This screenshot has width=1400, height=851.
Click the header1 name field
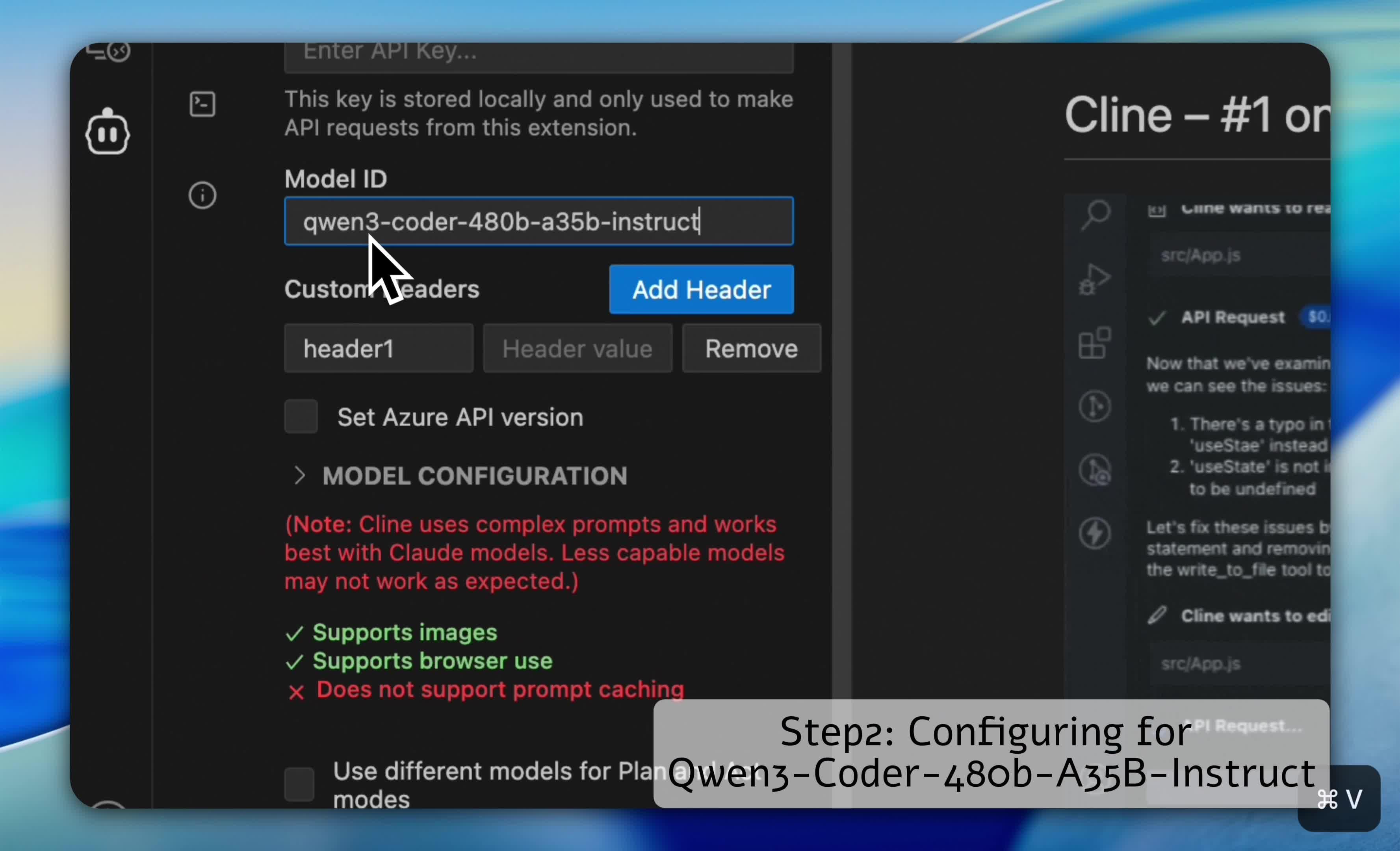379,349
